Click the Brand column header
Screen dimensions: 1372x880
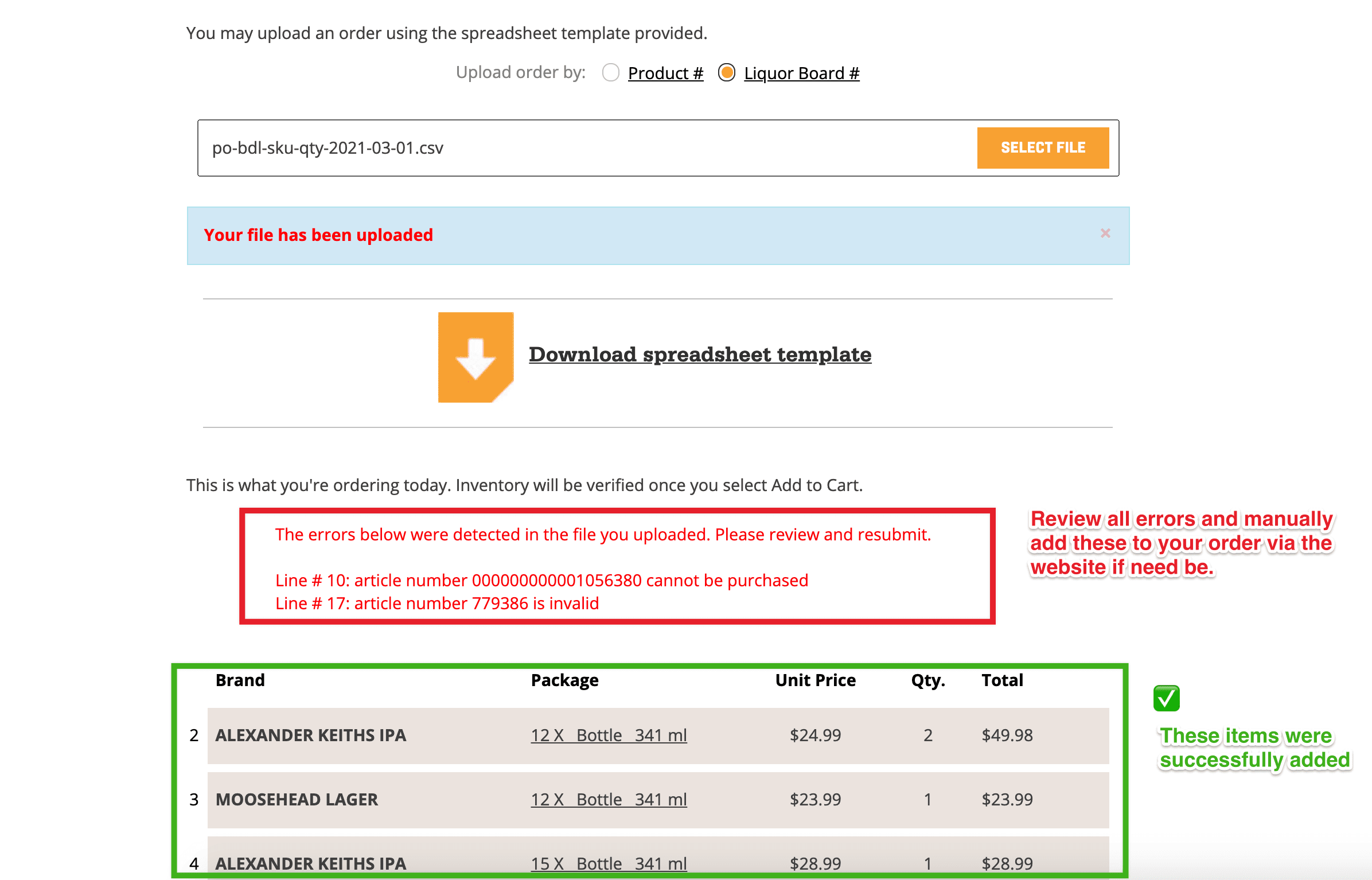coord(240,680)
